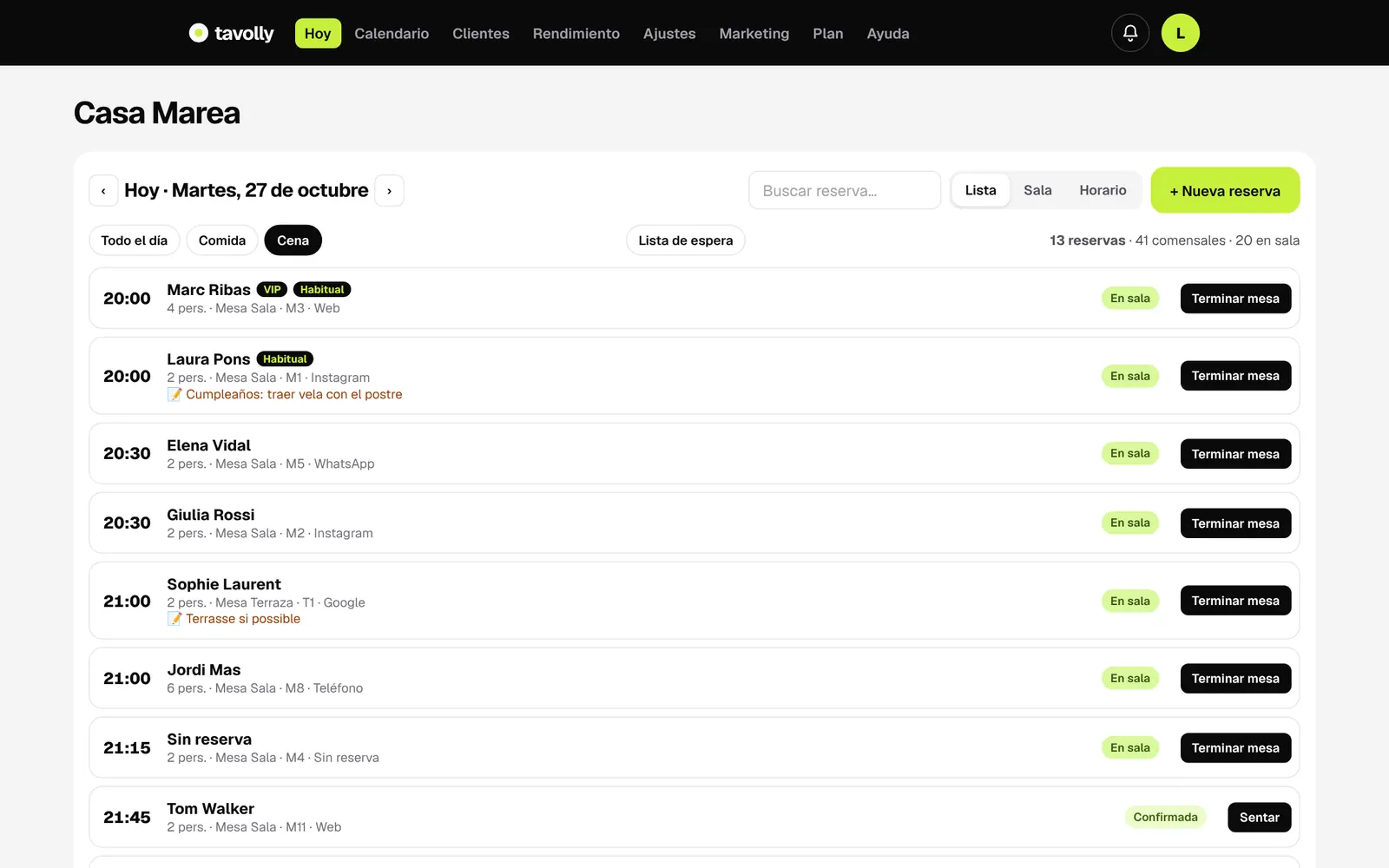
Task: Open the user avatar L menu
Action: point(1181,33)
